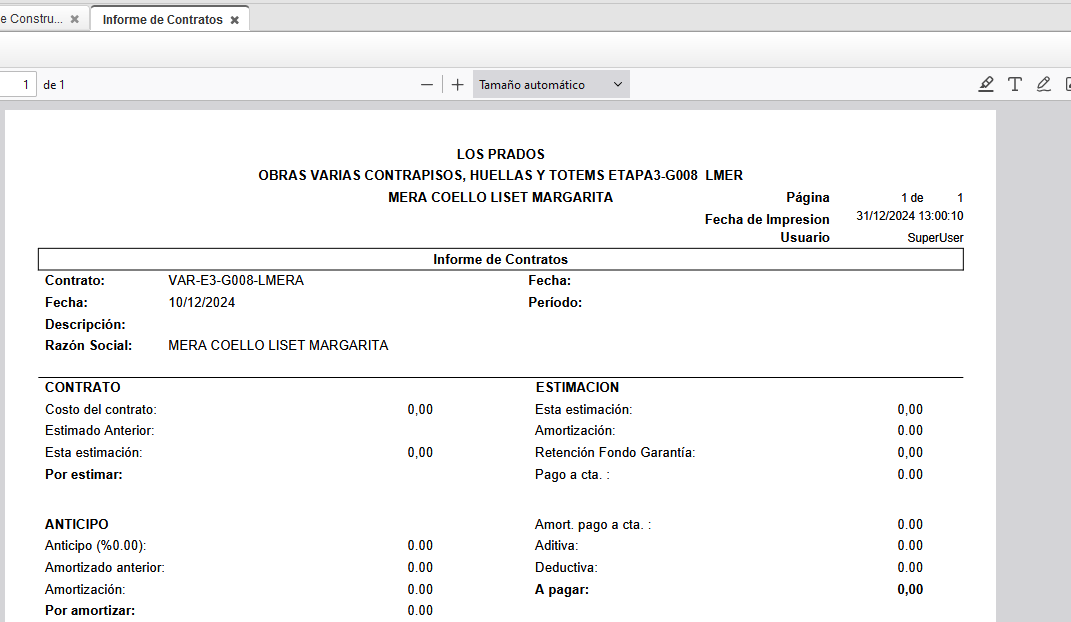Switch to the Informe de Contratos tab

click(162, 20)
